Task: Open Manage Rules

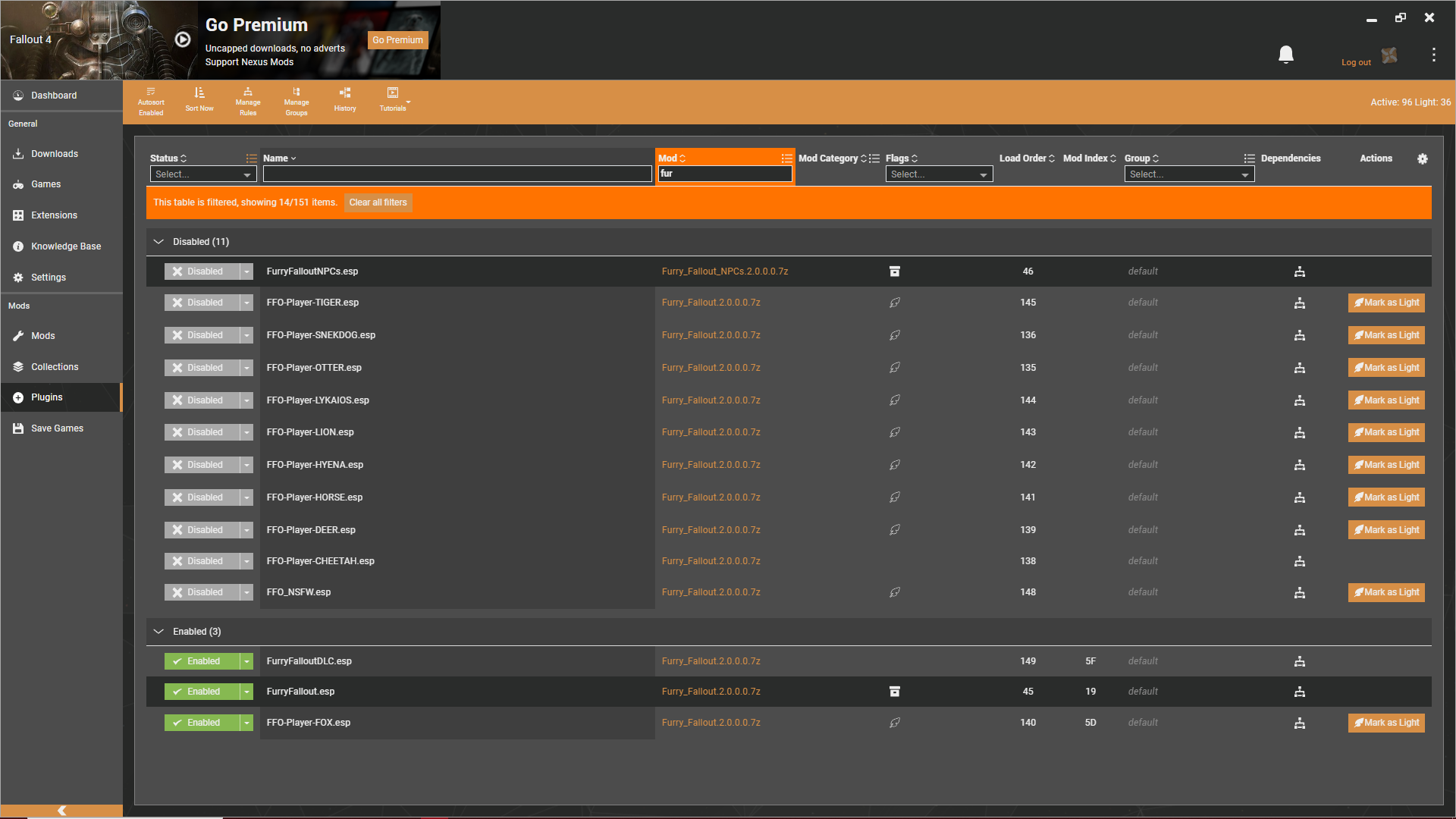Action: [x=248, y=102]
